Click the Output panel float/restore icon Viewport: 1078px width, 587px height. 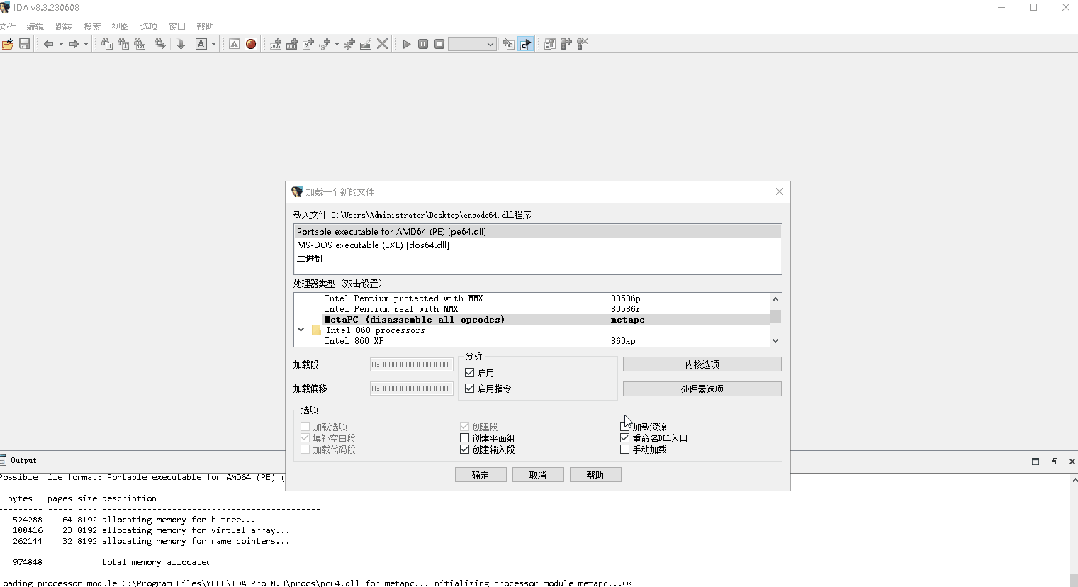1035,461
